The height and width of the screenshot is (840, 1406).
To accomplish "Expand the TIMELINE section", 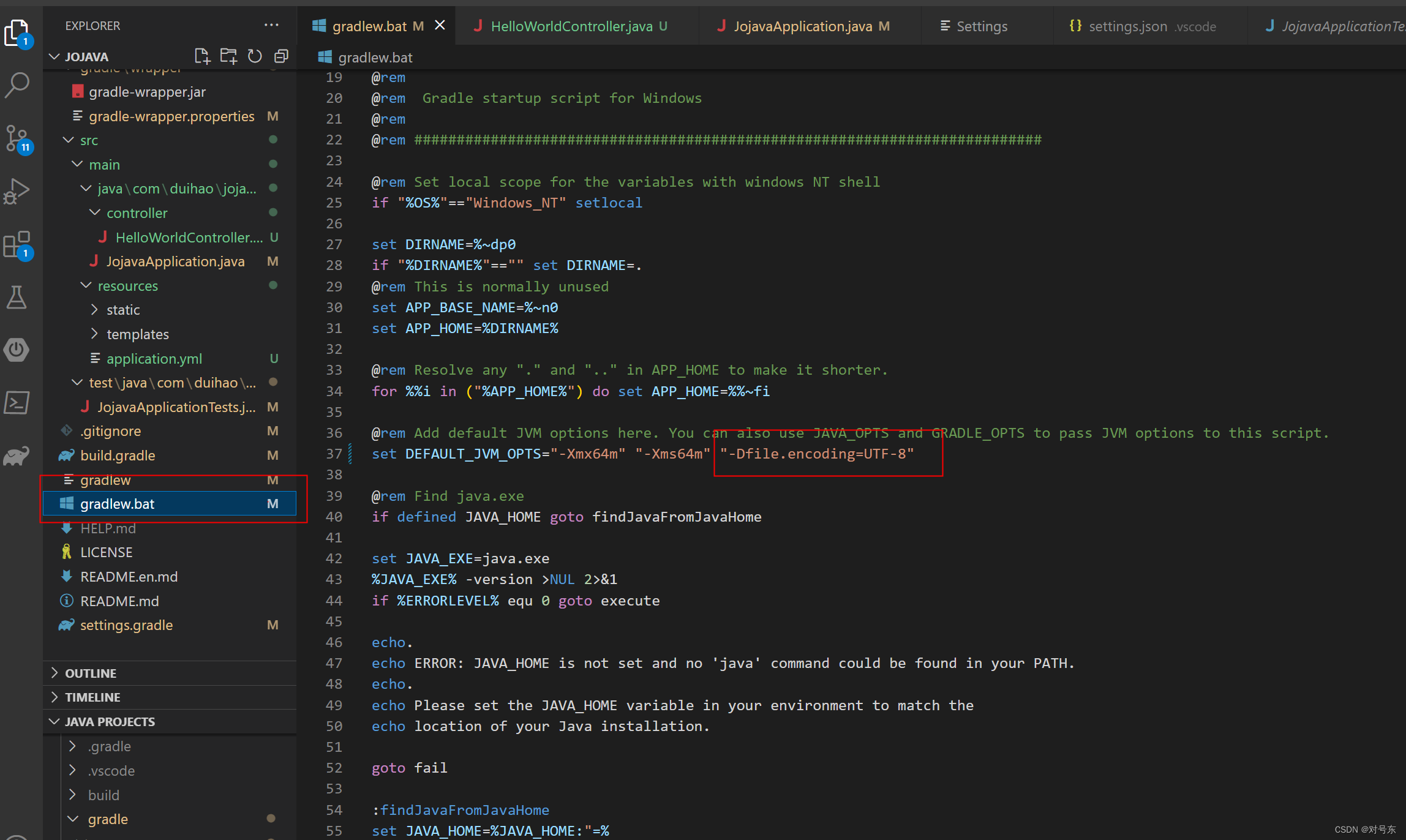I will [x=170, y=697].
